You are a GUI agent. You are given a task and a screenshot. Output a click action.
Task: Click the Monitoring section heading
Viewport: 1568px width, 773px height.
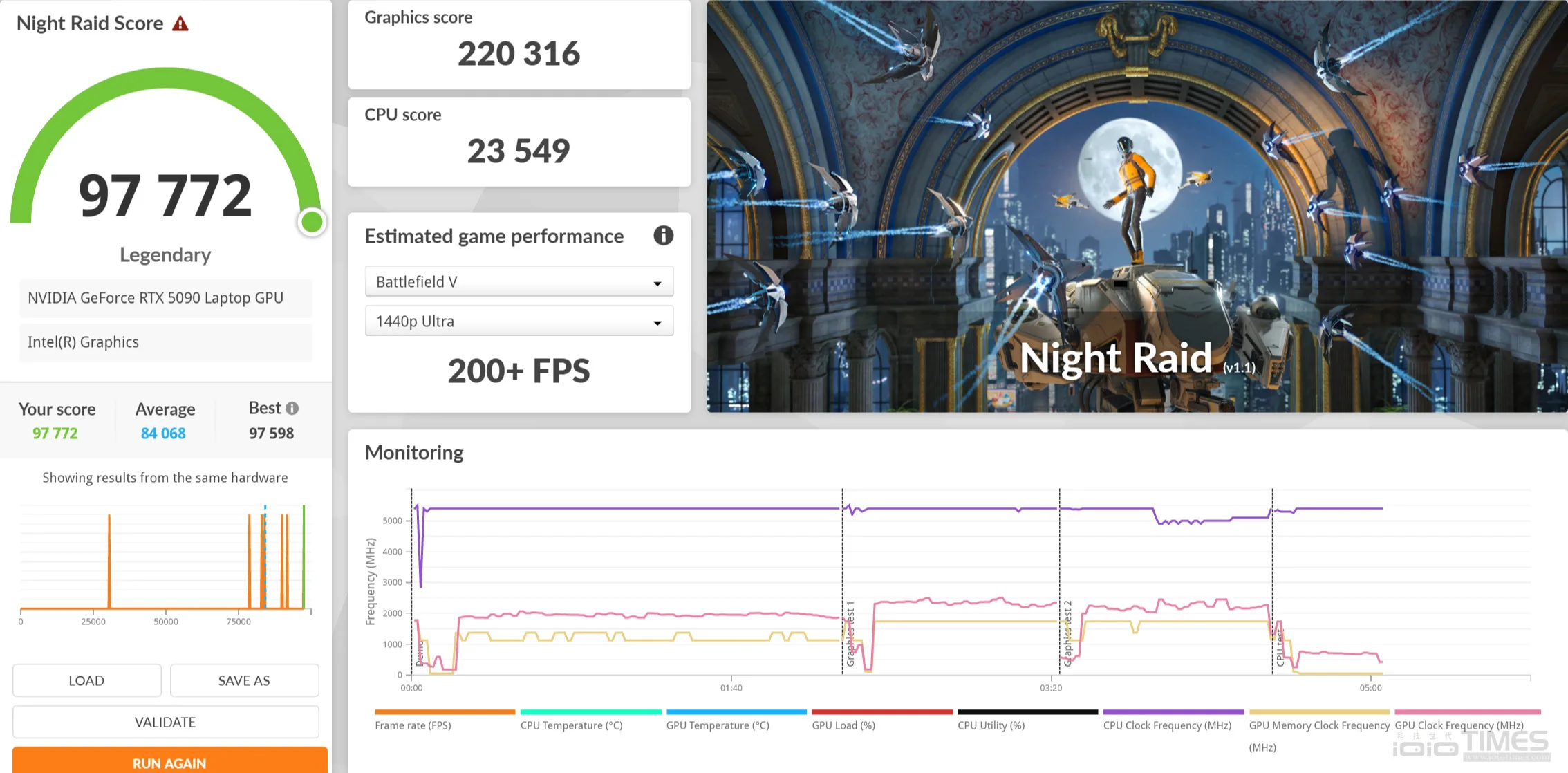coord(414,452)
